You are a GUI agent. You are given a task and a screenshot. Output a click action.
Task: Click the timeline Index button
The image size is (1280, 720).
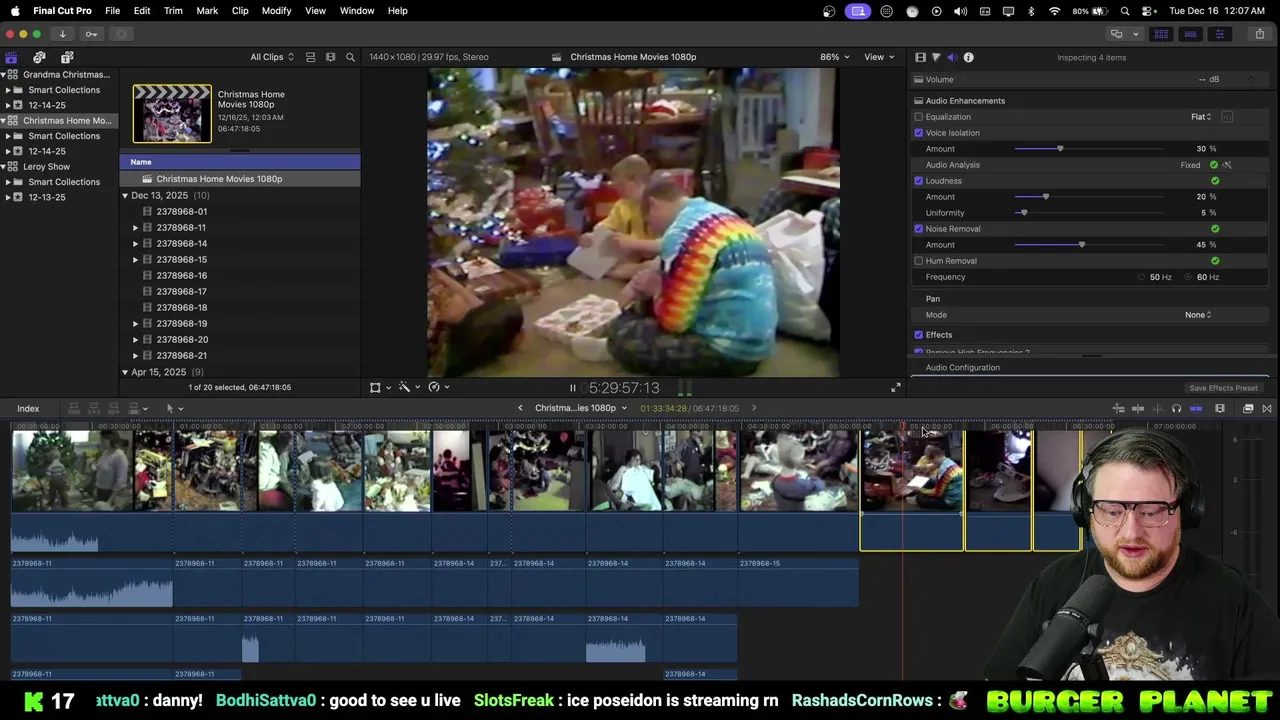[x=28, y=408]
